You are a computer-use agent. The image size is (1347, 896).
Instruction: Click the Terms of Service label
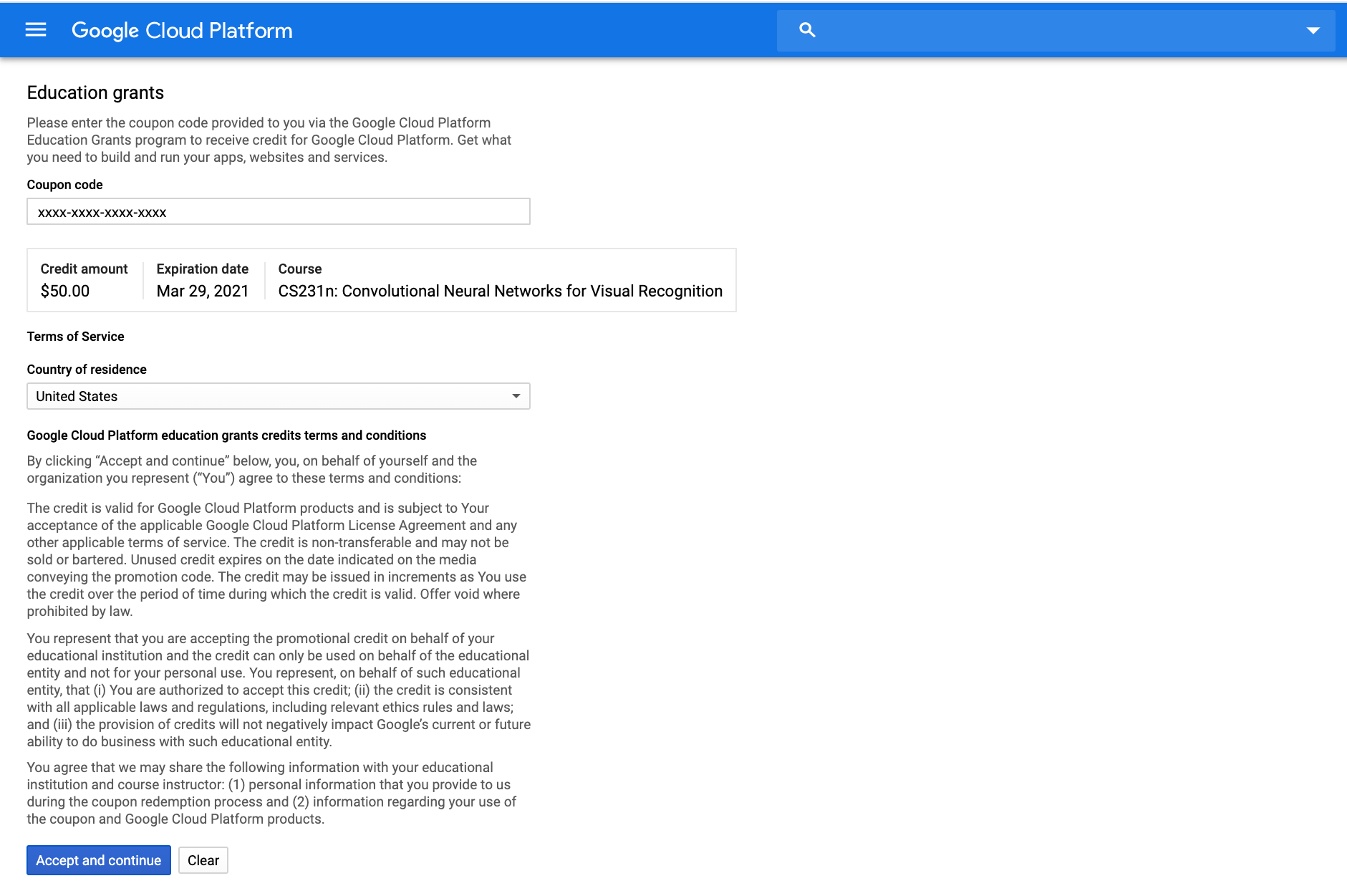[76, 337]
